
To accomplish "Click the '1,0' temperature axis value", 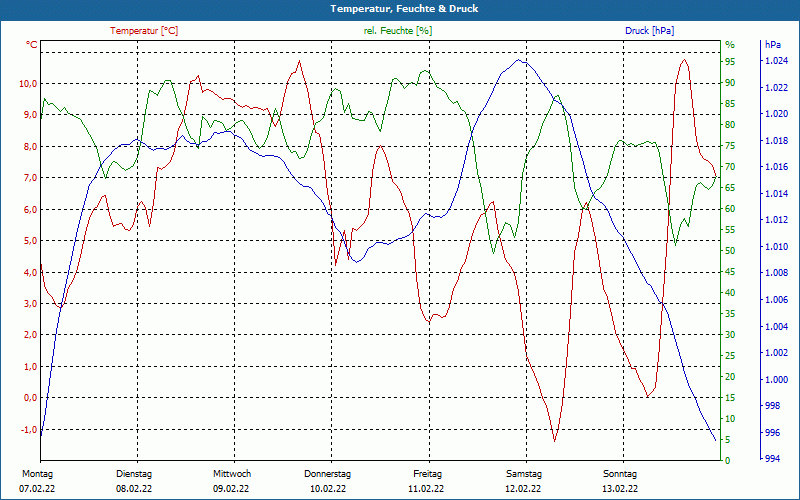I will click(x=30, y=367).
